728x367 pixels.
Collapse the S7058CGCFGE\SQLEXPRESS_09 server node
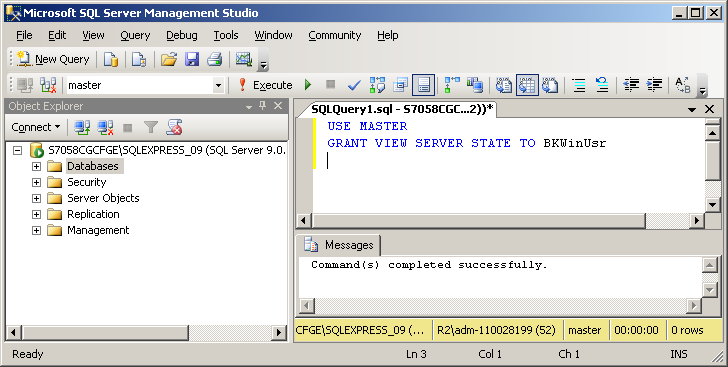point(17,150)
